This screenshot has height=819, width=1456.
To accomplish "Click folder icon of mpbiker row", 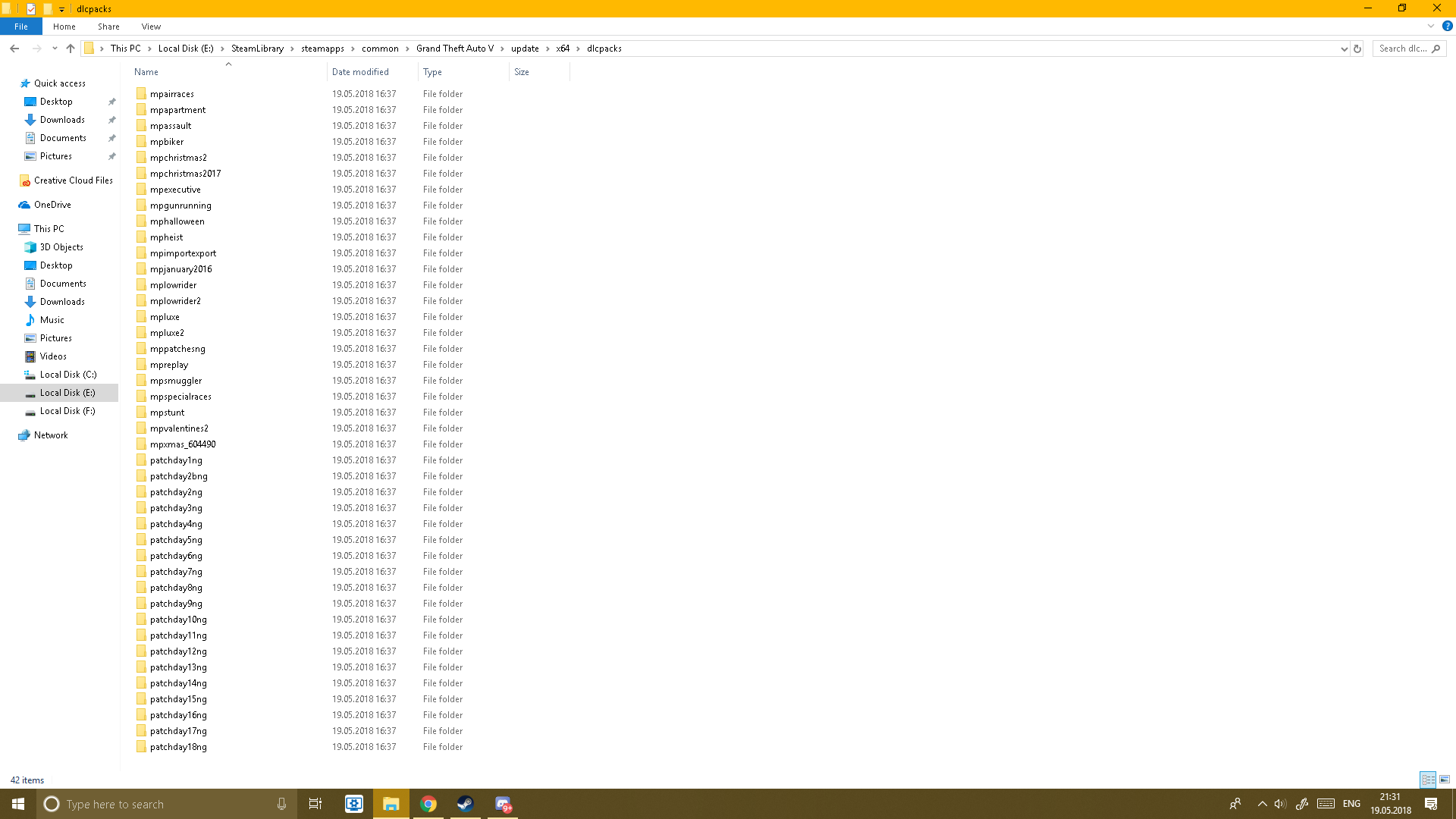I will point(141,142).
